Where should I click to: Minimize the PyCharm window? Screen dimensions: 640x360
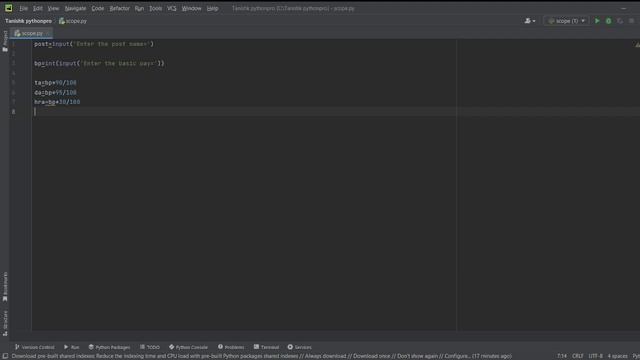623,8
